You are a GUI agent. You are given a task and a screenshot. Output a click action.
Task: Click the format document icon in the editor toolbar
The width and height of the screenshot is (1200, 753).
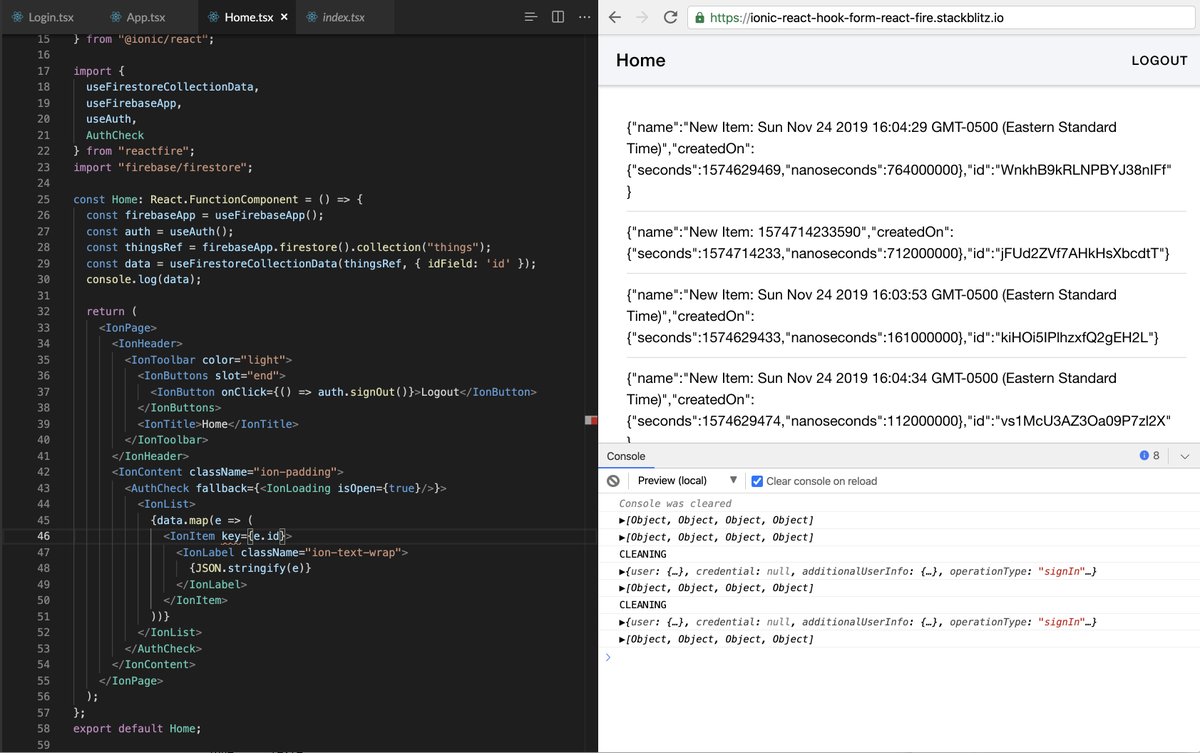[532, 18]
